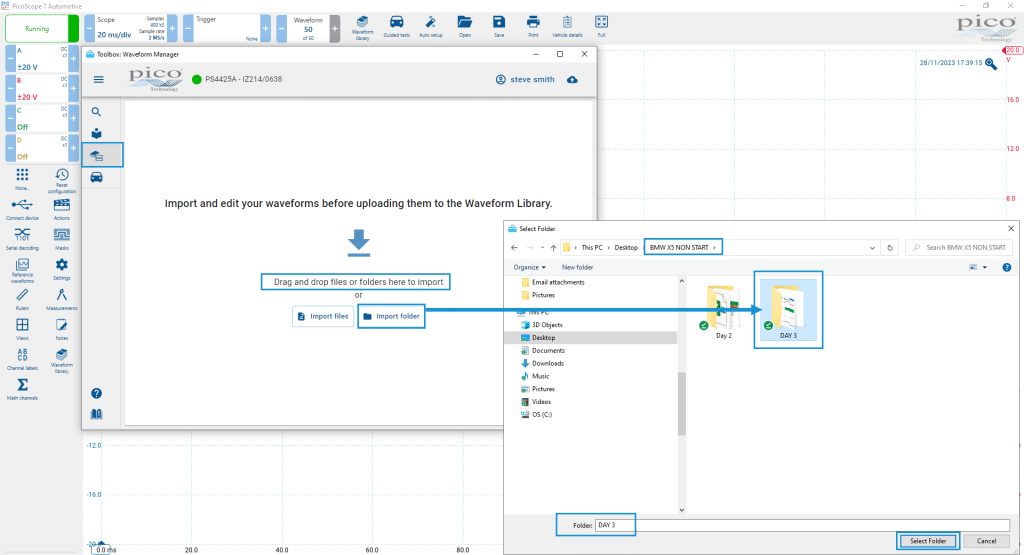Screen dimensions: 1024x555
Task: Increase Channel A range with plus
Action: tap(74, 59)
